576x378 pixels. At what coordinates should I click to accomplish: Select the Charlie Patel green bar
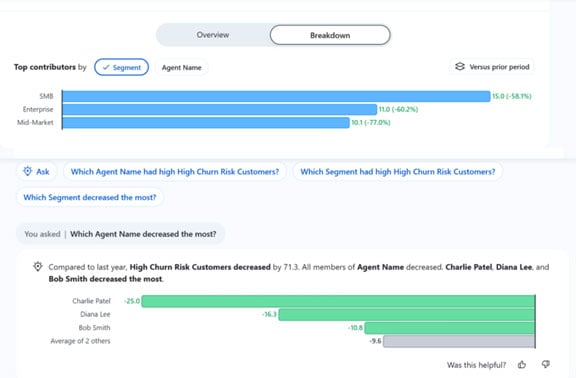[338, 301]
